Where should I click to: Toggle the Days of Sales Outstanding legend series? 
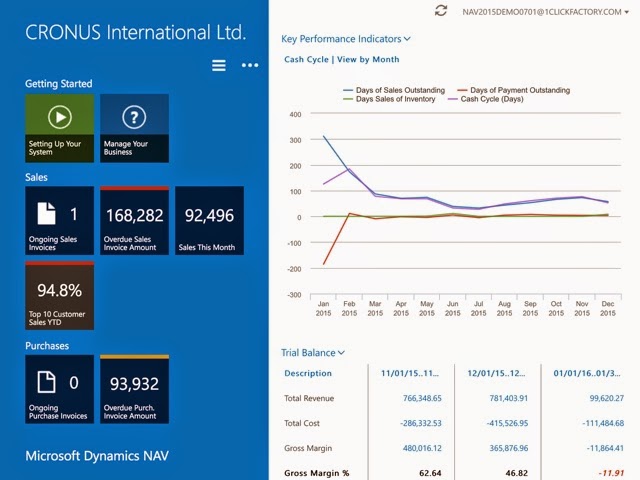click(x=398, y=90)
